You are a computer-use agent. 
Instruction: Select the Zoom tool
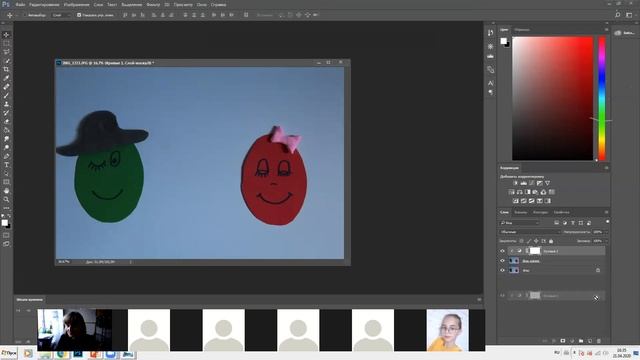pyautogui.click(x=6, y=199)
